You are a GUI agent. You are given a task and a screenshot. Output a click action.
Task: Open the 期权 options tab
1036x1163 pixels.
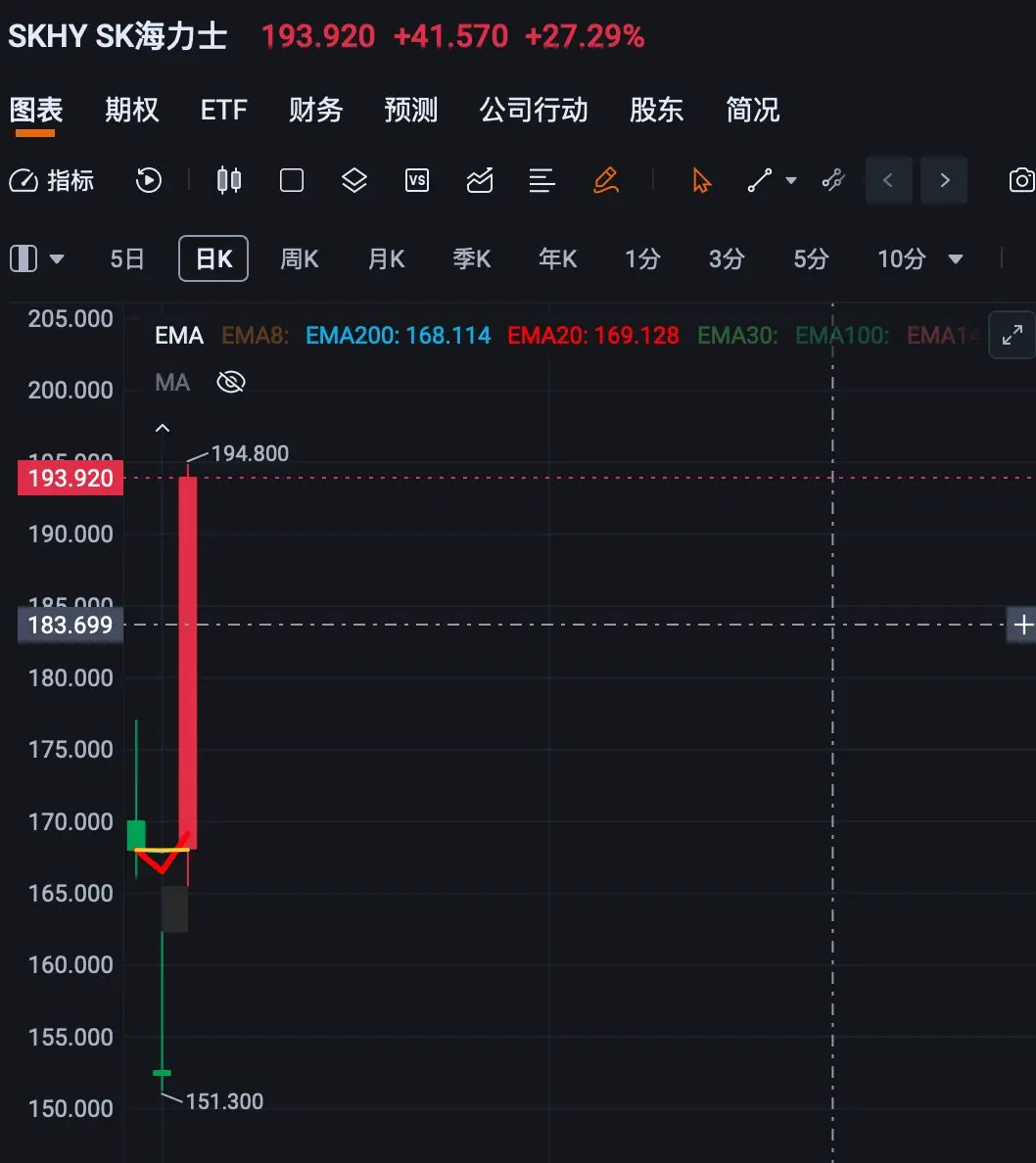click(131, 110)
